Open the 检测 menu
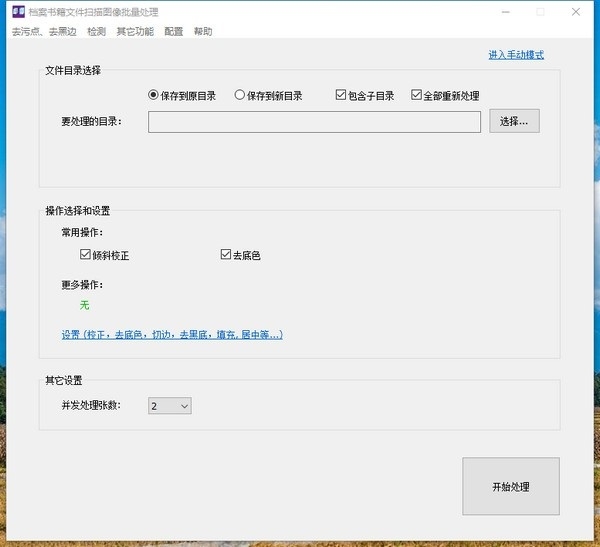 [96, 31]
